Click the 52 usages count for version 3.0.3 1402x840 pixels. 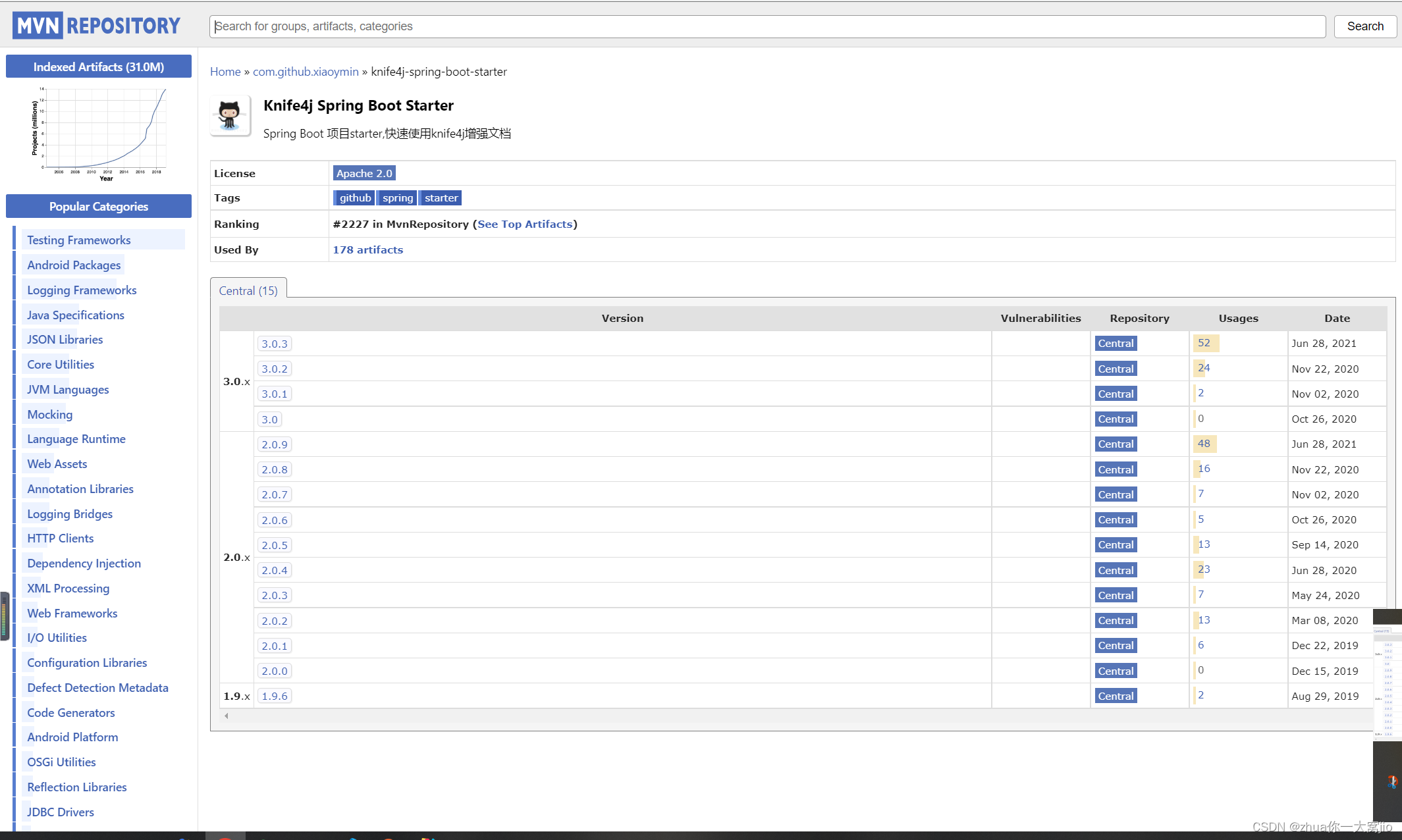[1204, 343]
